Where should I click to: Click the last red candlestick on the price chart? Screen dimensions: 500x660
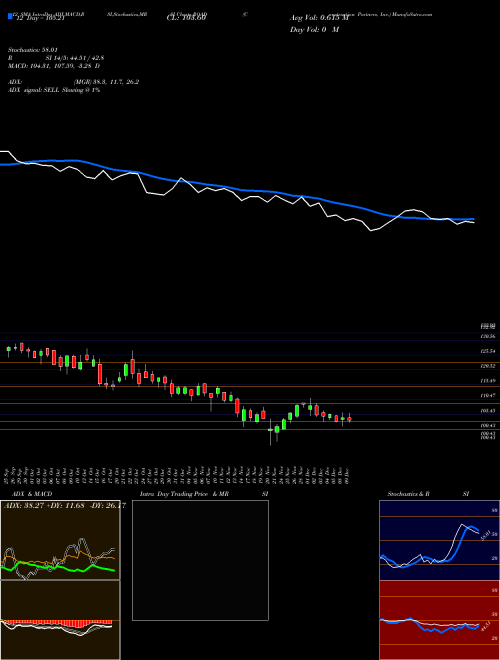(349, 418)
